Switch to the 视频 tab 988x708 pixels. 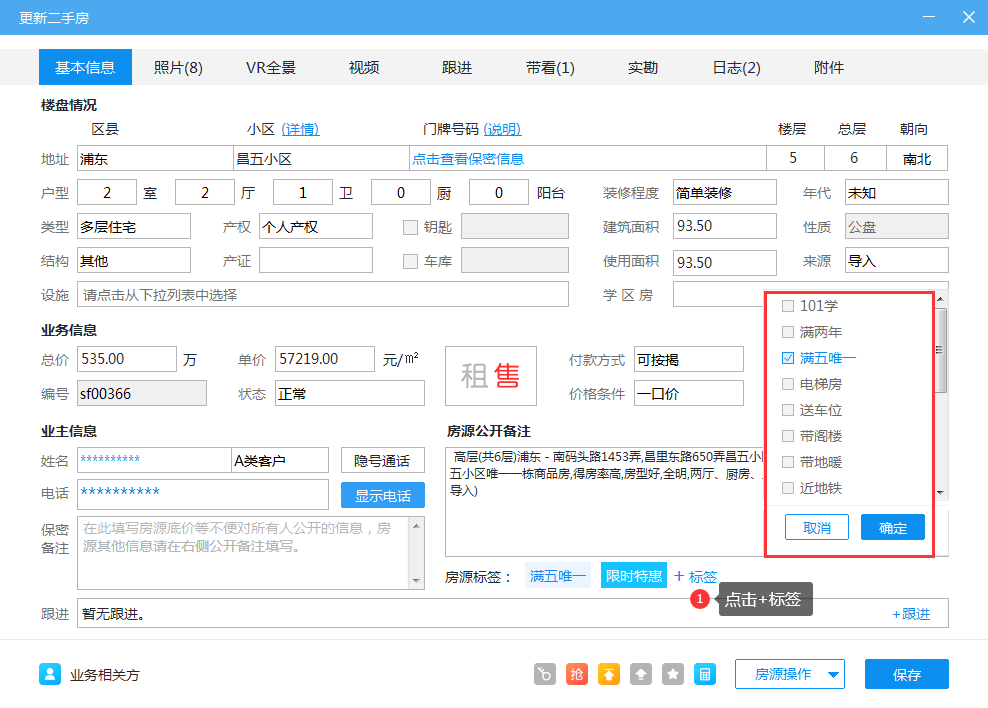click(x=364, y=67)
